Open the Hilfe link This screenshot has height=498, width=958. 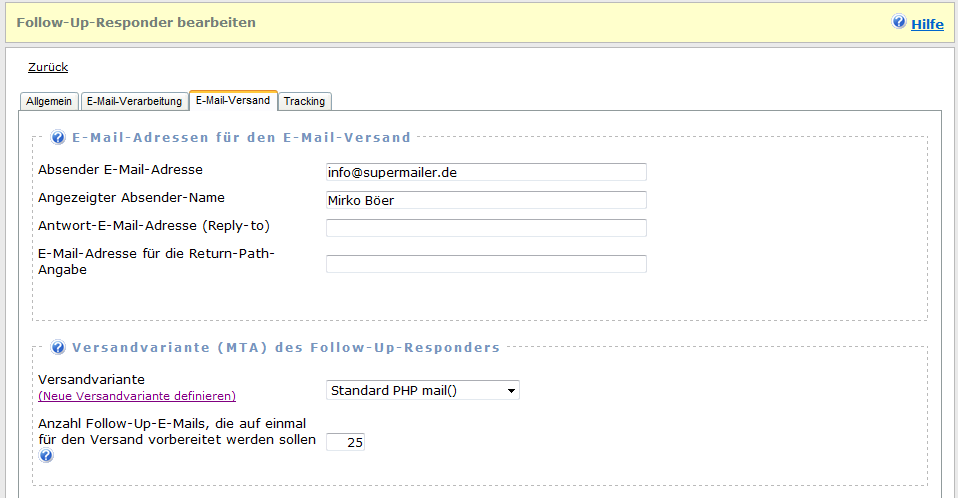927,24
